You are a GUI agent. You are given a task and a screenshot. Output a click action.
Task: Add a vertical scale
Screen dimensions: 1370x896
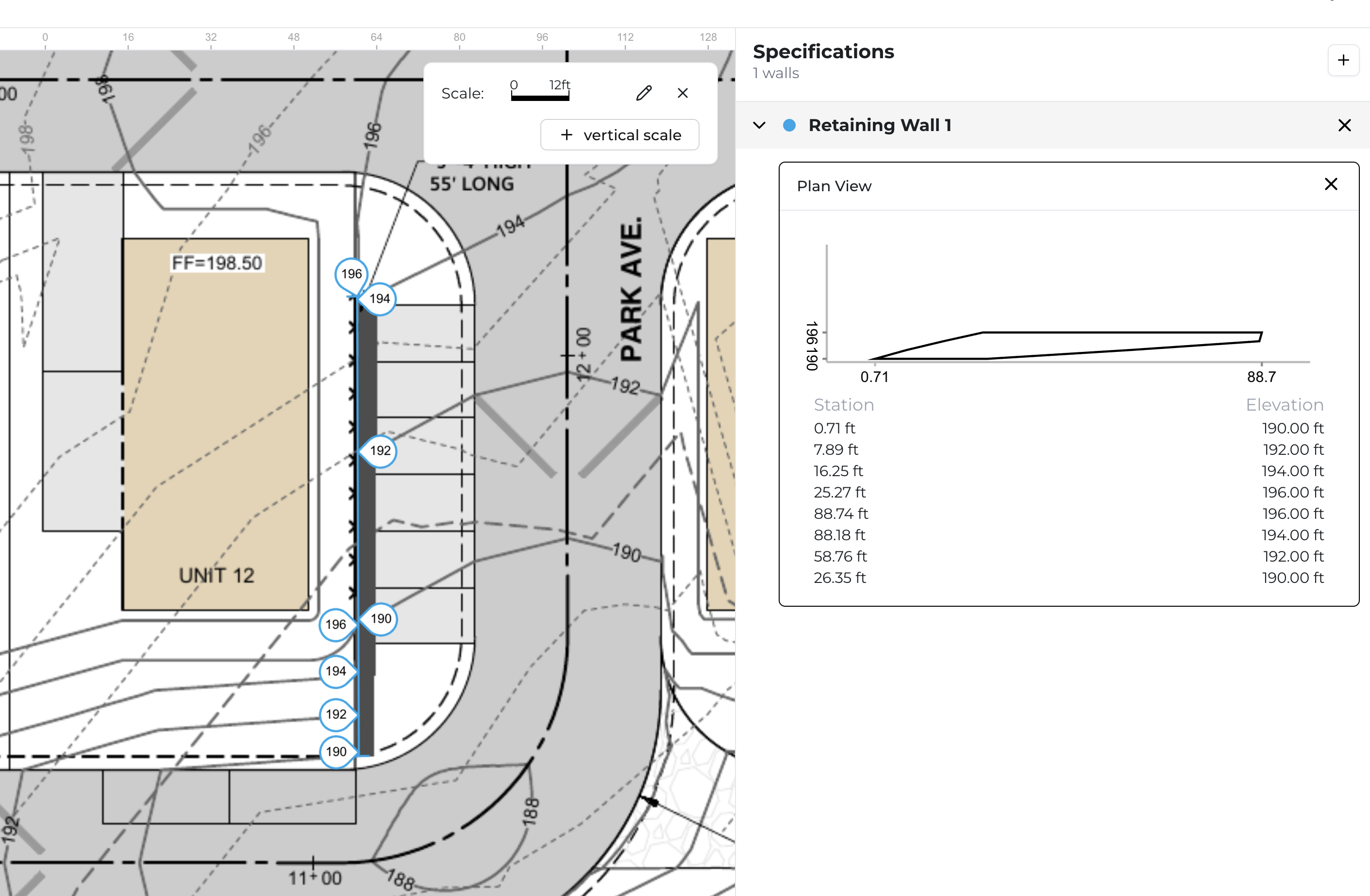619,135
